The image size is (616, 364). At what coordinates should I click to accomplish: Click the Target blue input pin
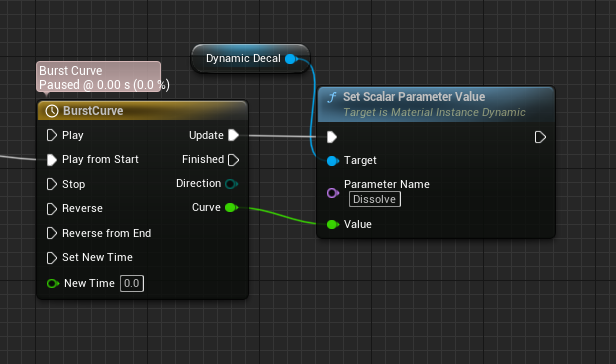coord(333,161)
